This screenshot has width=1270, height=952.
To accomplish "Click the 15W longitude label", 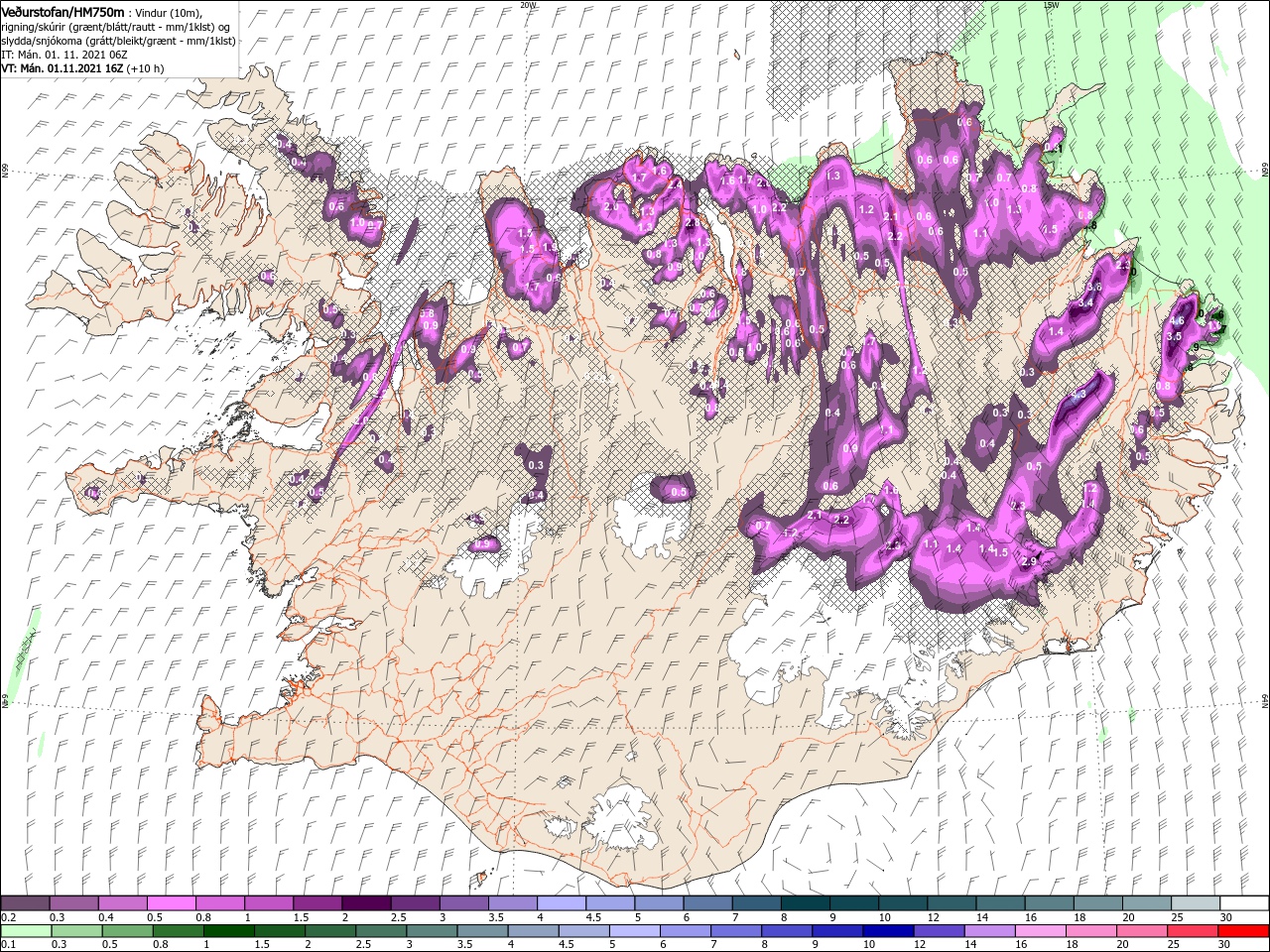I will click(1052, 4).
